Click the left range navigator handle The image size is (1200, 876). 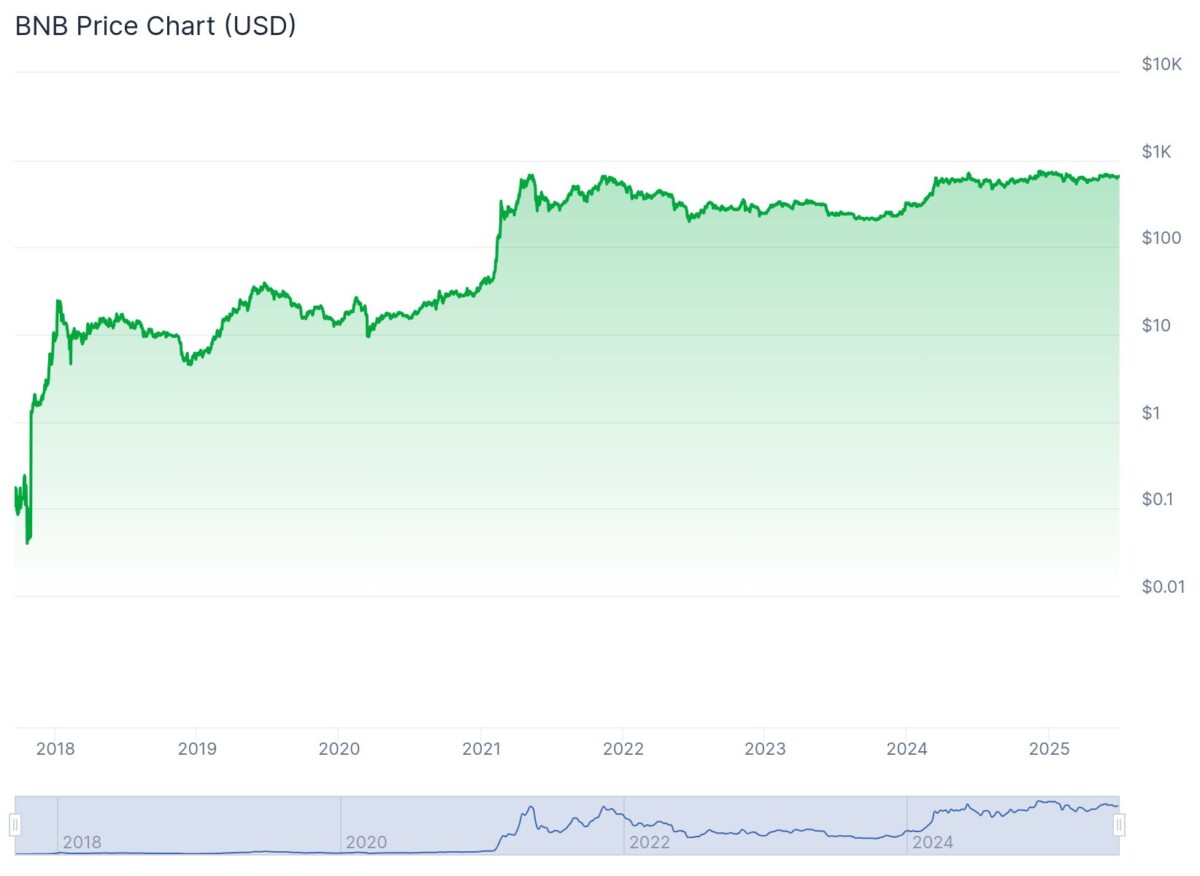point(15,825)
